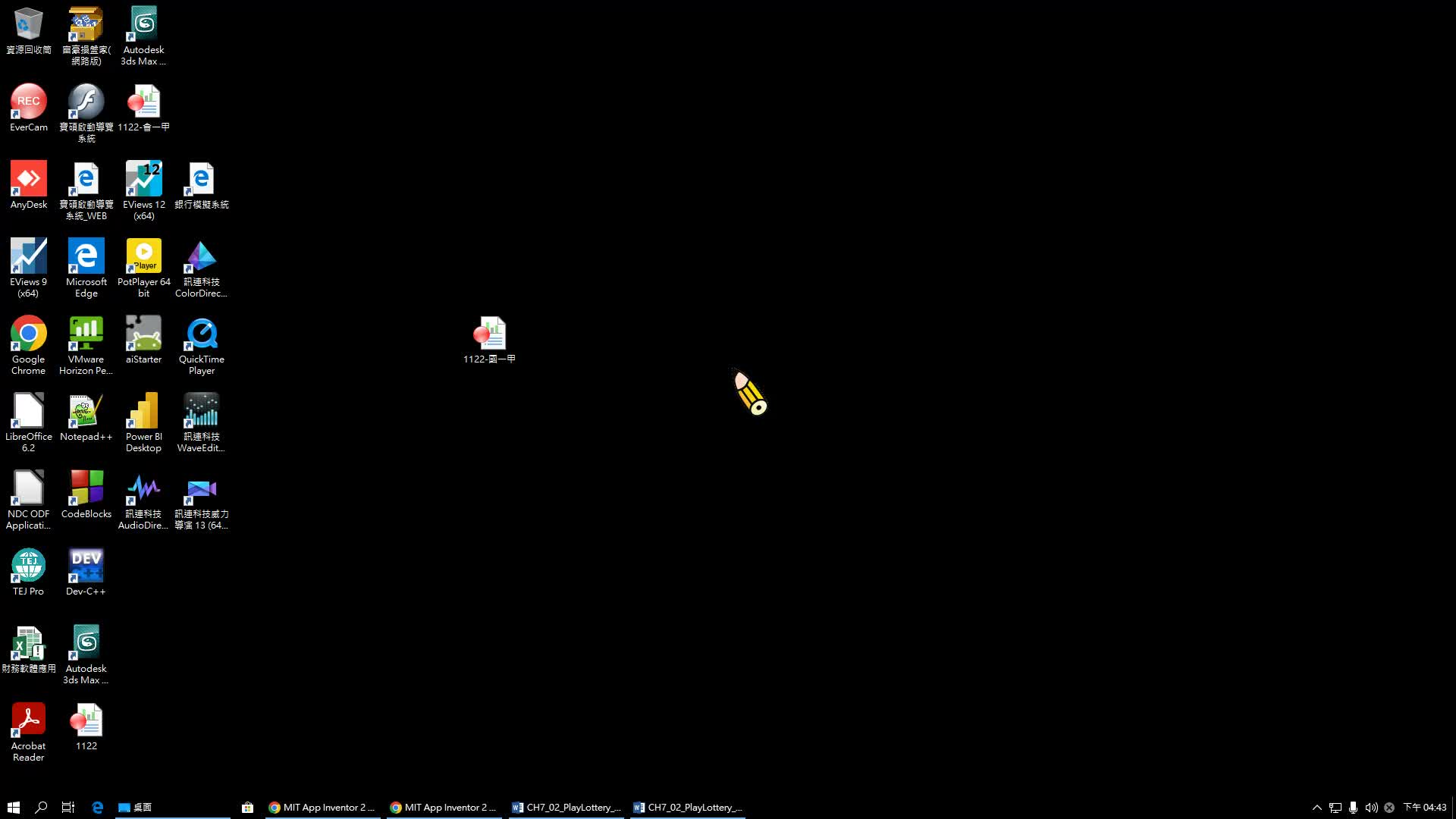Select the AudioDirector shortcut

tap(143, 500)
